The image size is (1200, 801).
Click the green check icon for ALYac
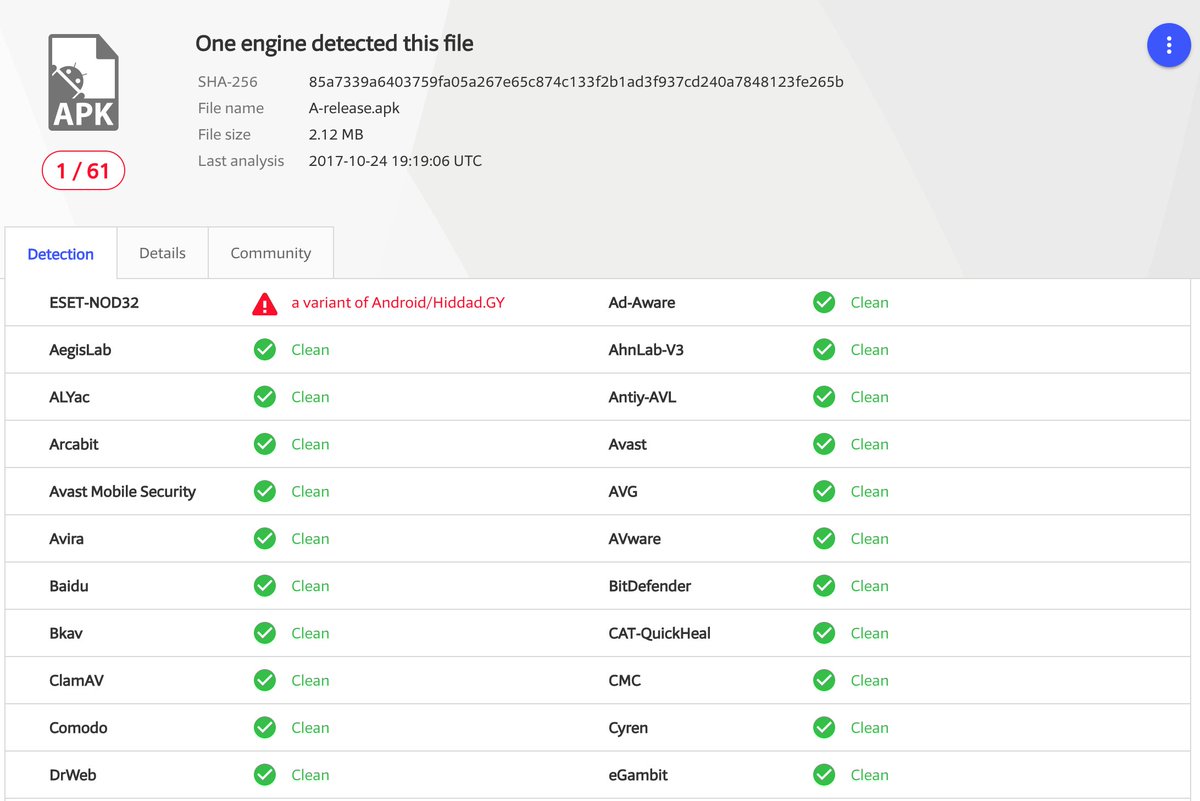pos(264,397)
